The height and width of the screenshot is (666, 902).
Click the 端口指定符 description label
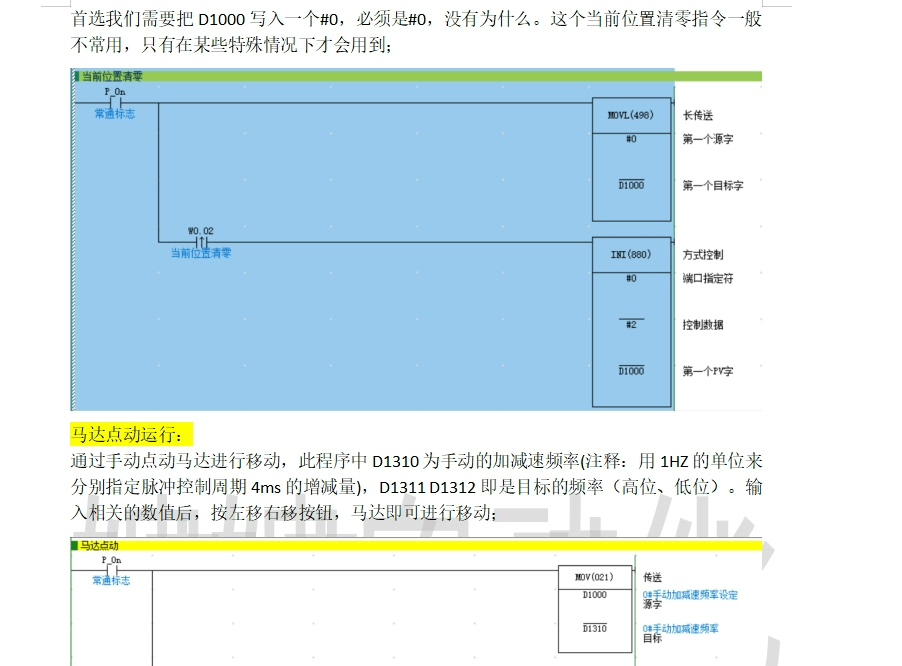pos(708,278)
